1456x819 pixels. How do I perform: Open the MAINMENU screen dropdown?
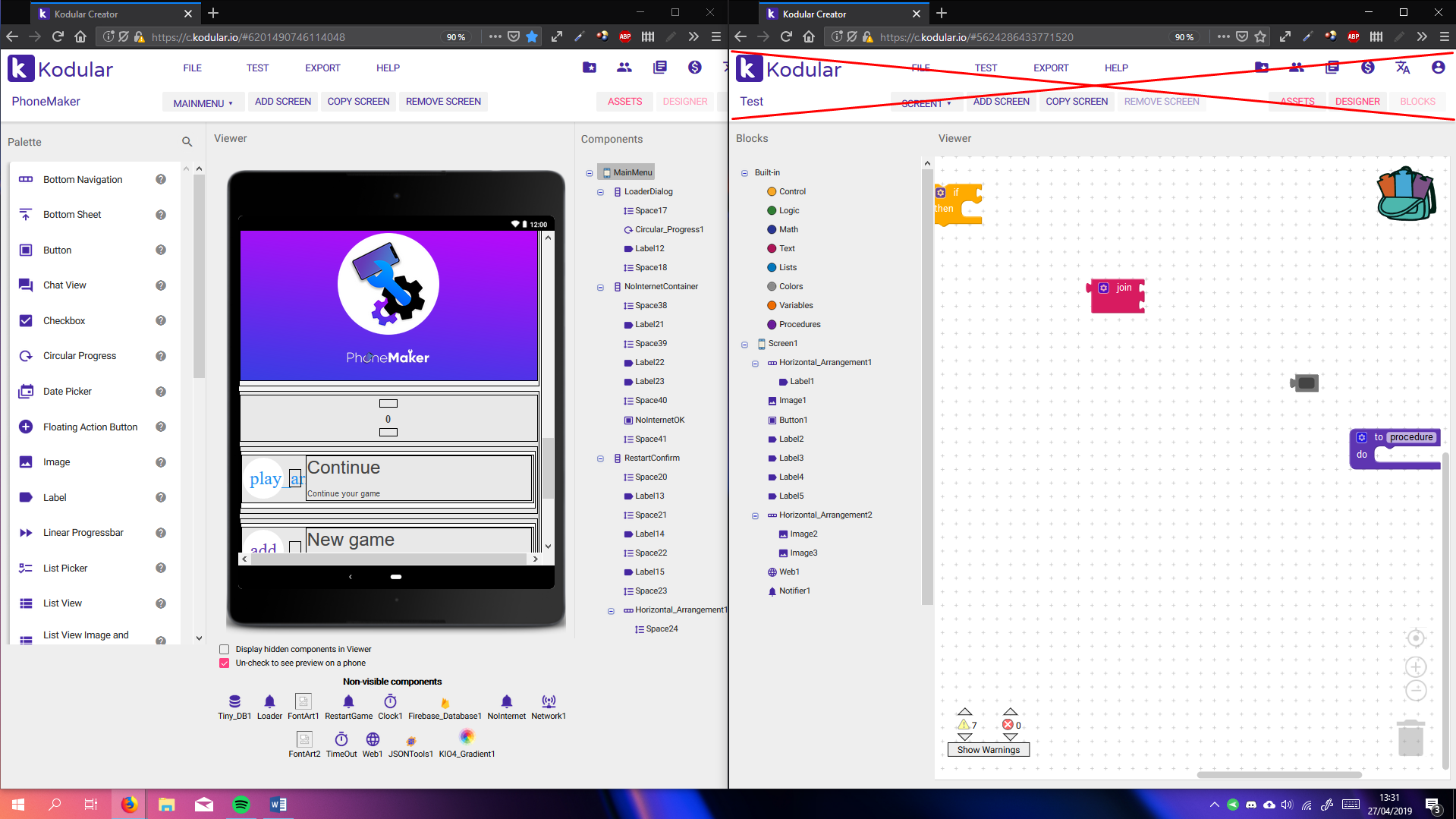click(203, 102)
